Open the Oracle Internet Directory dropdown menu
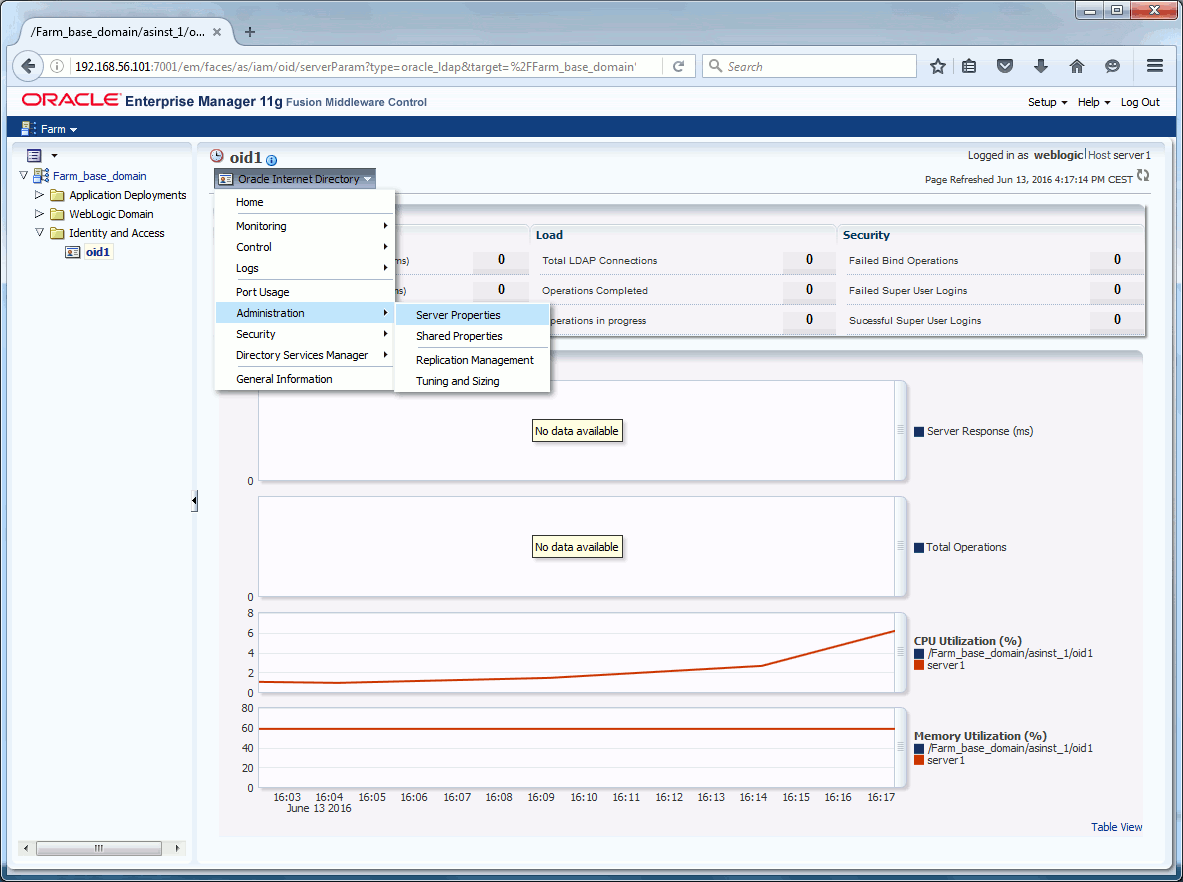 [295, 179]
